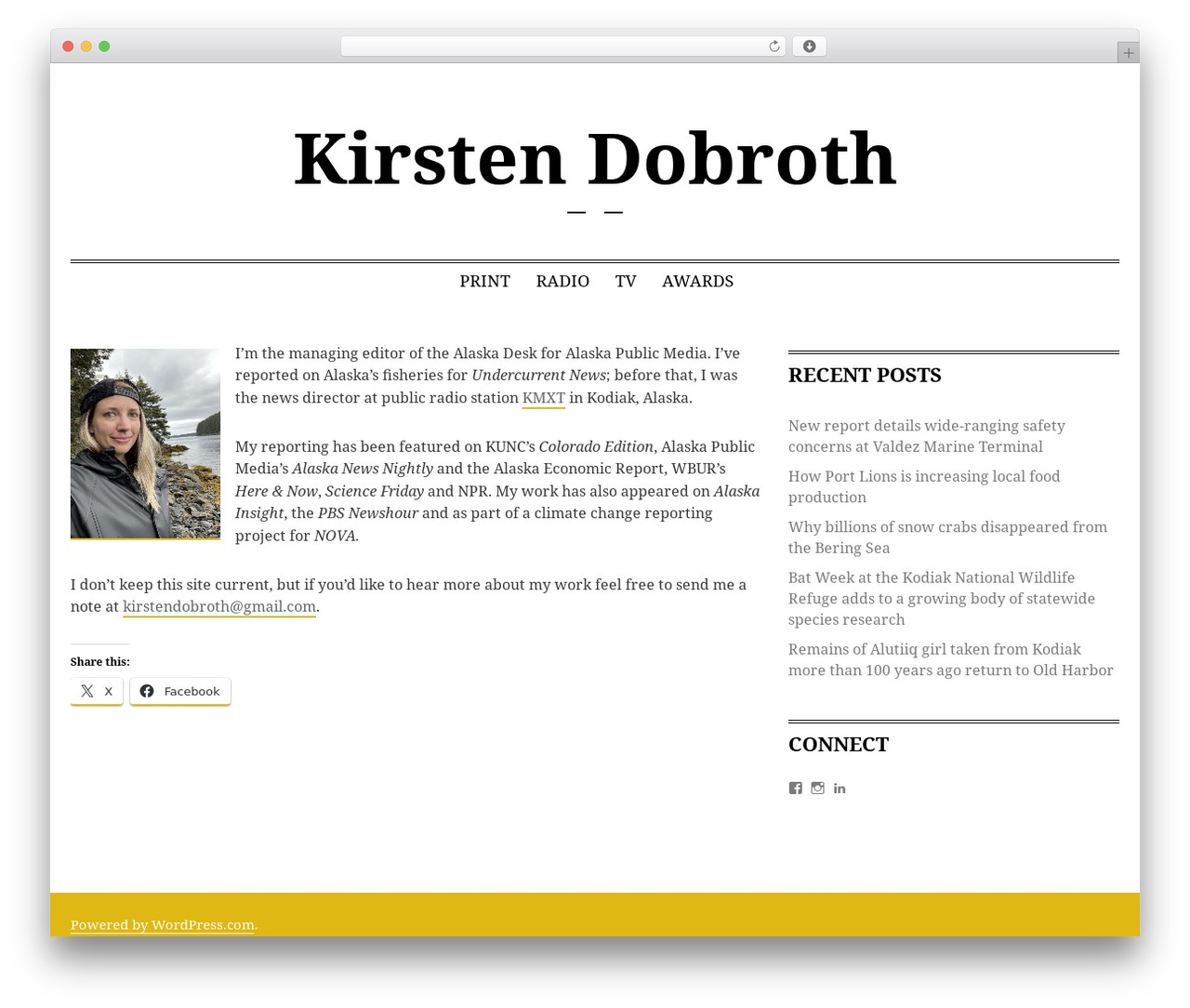1190x1008 pixels.
Task: Share this page on Facebook
Action: point(180,691)
